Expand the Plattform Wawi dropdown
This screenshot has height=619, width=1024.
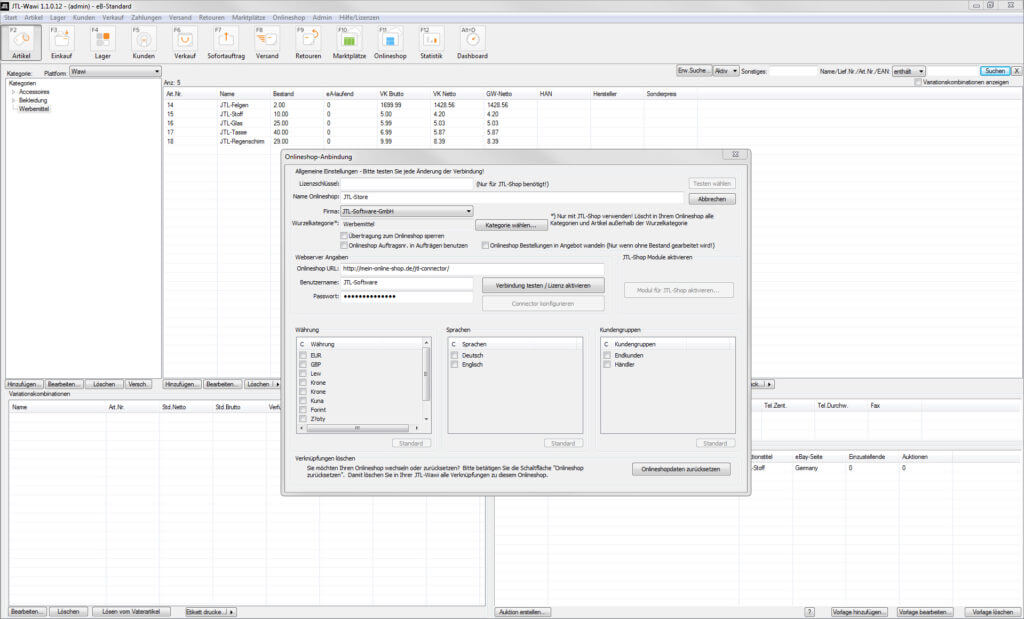(115, 71)
